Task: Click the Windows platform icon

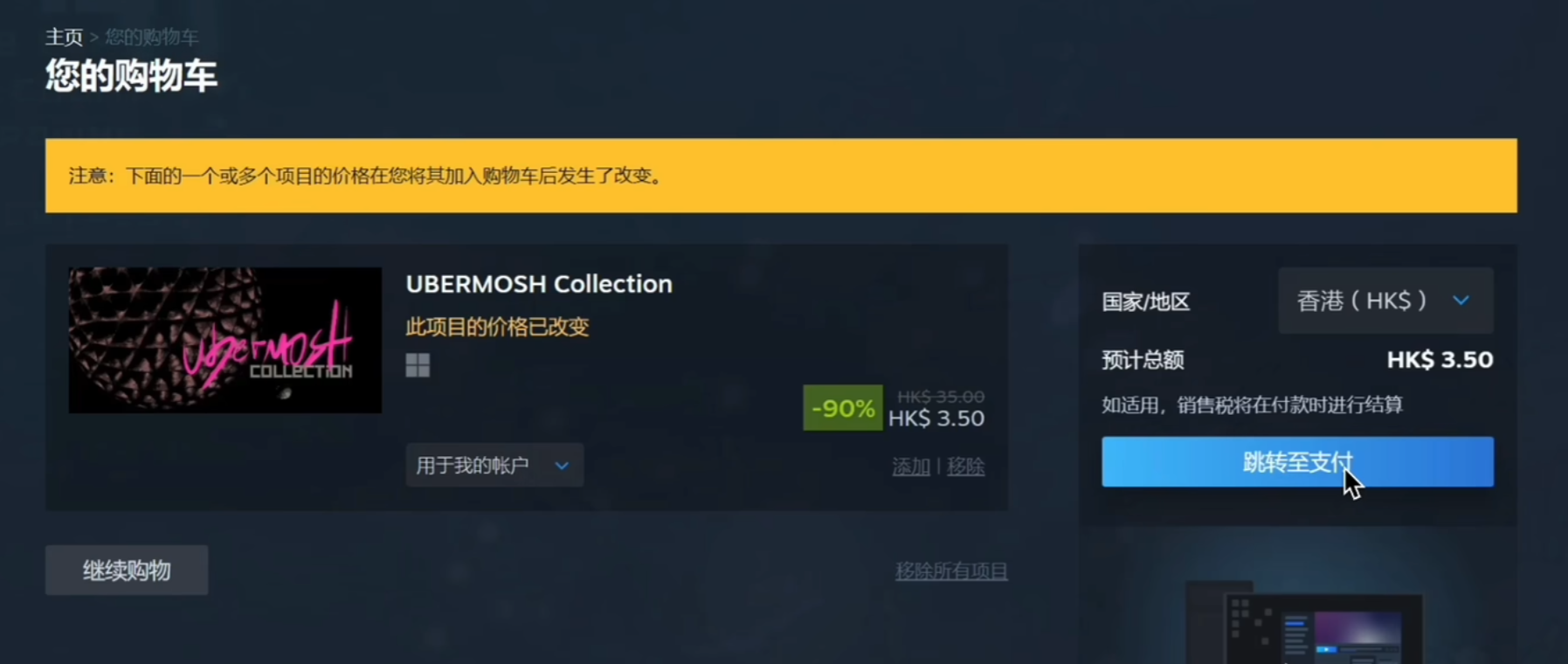Action: tap(418, 365)
